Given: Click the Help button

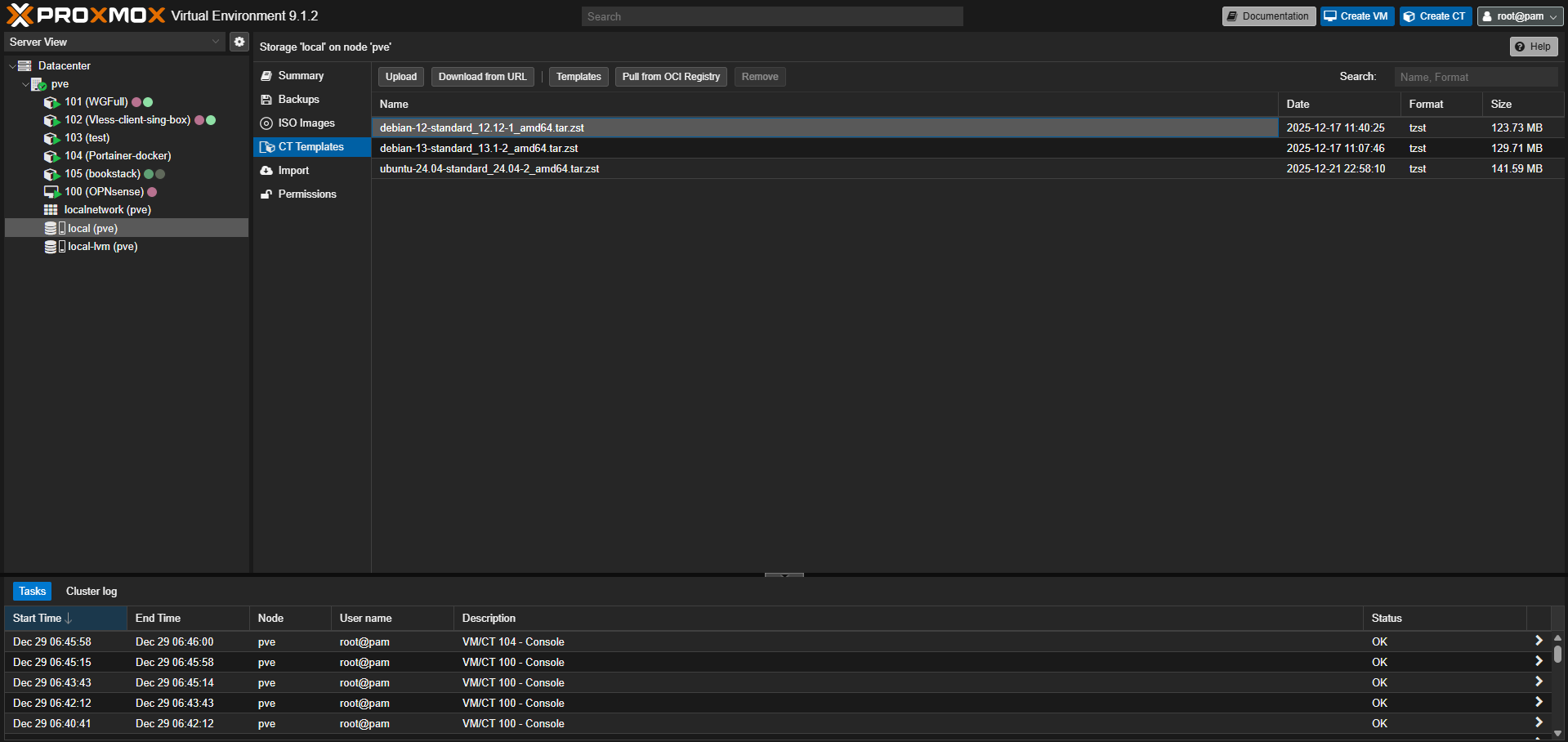Looking at the screenshot, I should click(1534, 47).
